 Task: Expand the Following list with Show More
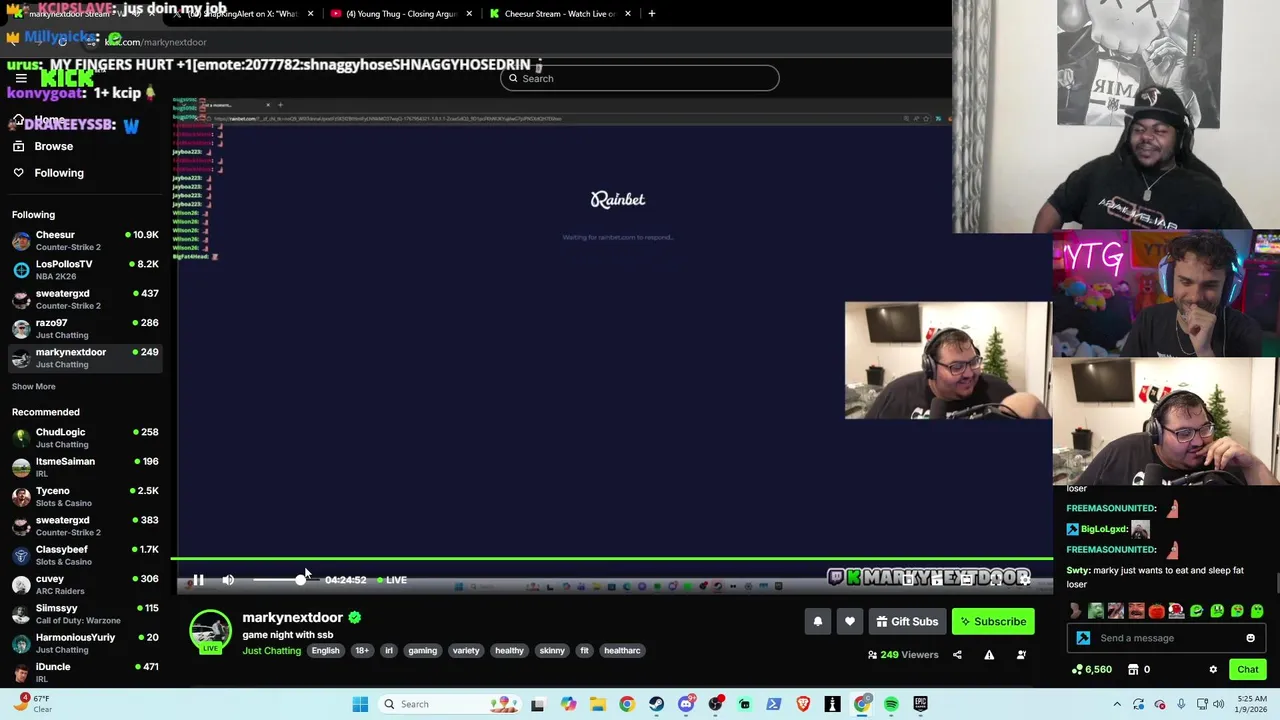point(34,387)
